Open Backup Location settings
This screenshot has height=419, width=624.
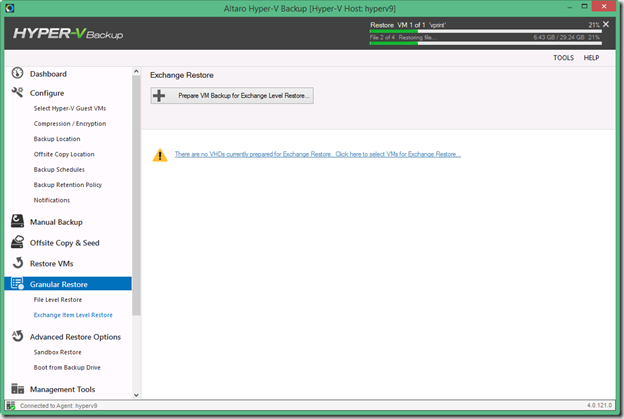(x=57, y=139)
